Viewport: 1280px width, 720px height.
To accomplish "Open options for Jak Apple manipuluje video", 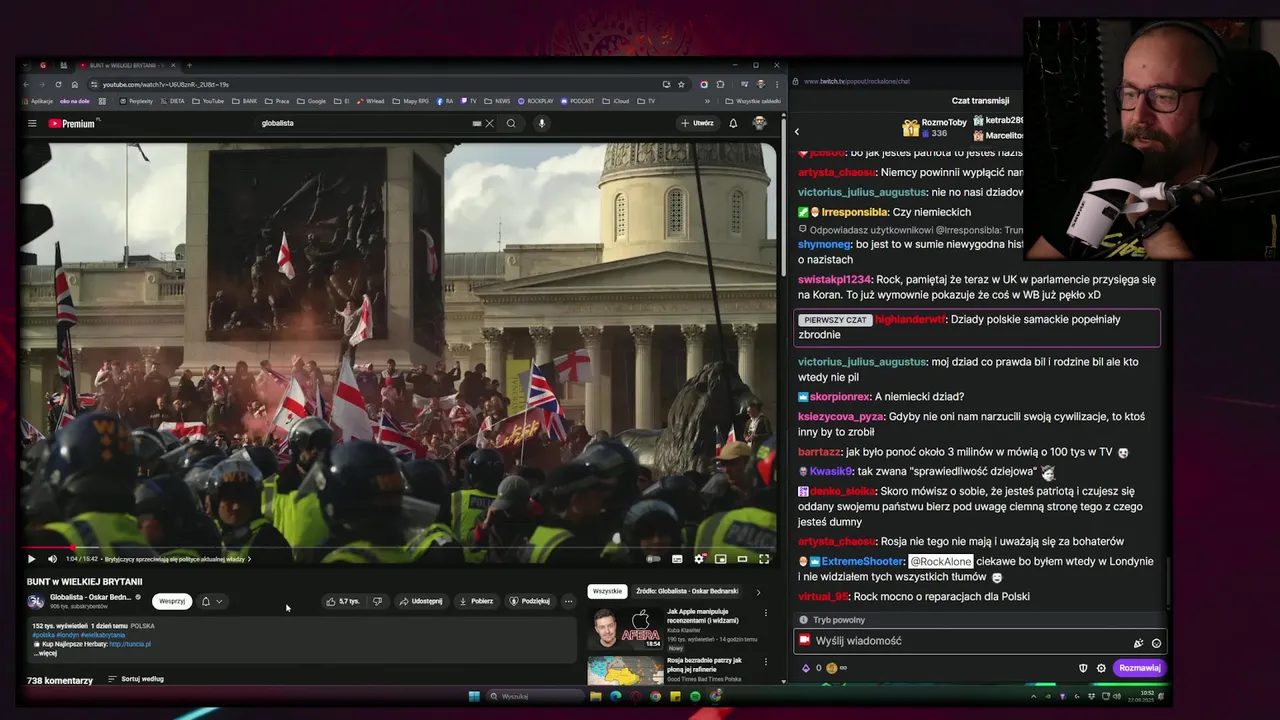I will coord(766,613).
